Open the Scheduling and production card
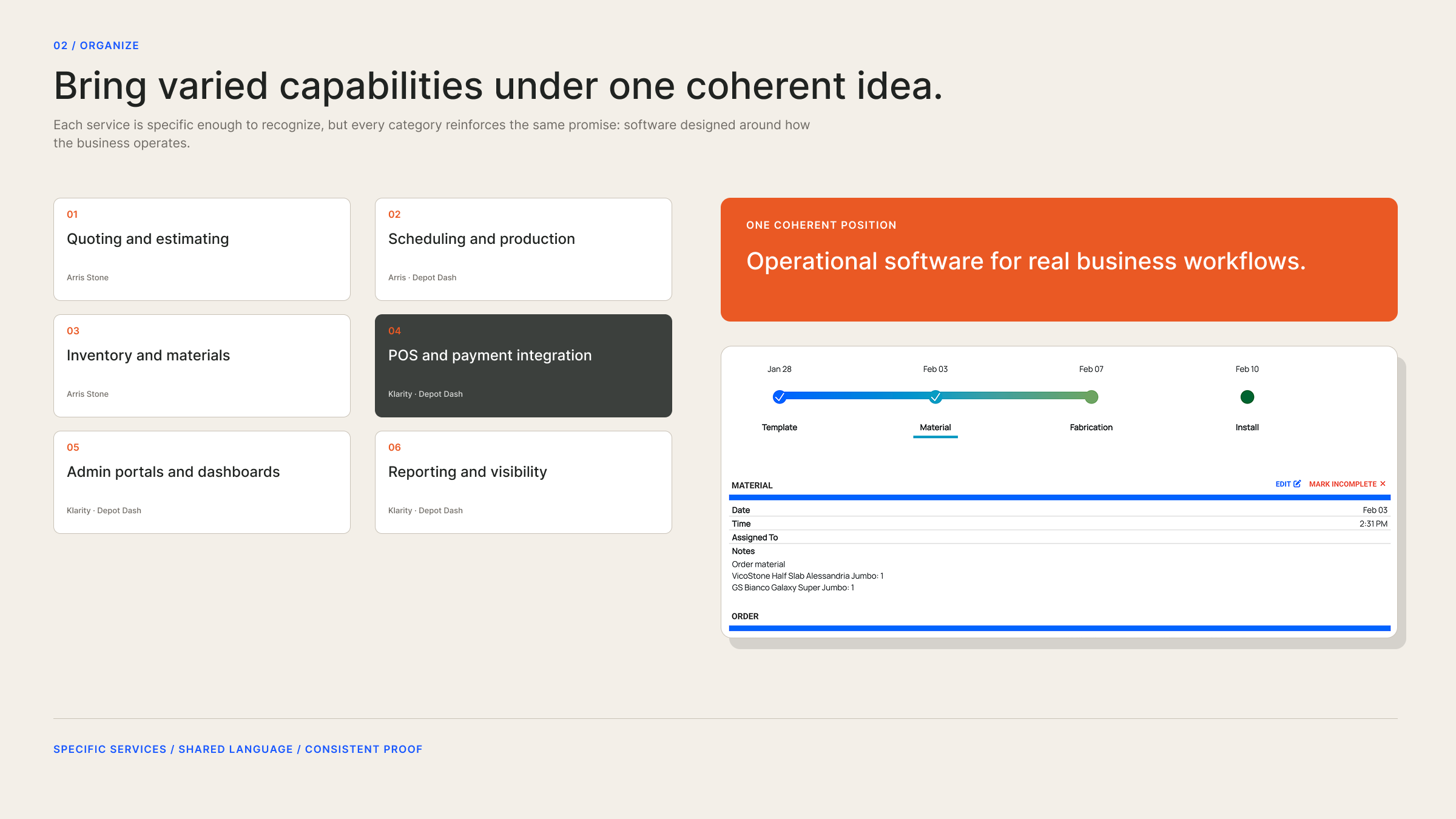Image resolution: width=1456 pixels, height=819 pixels. 524,249
